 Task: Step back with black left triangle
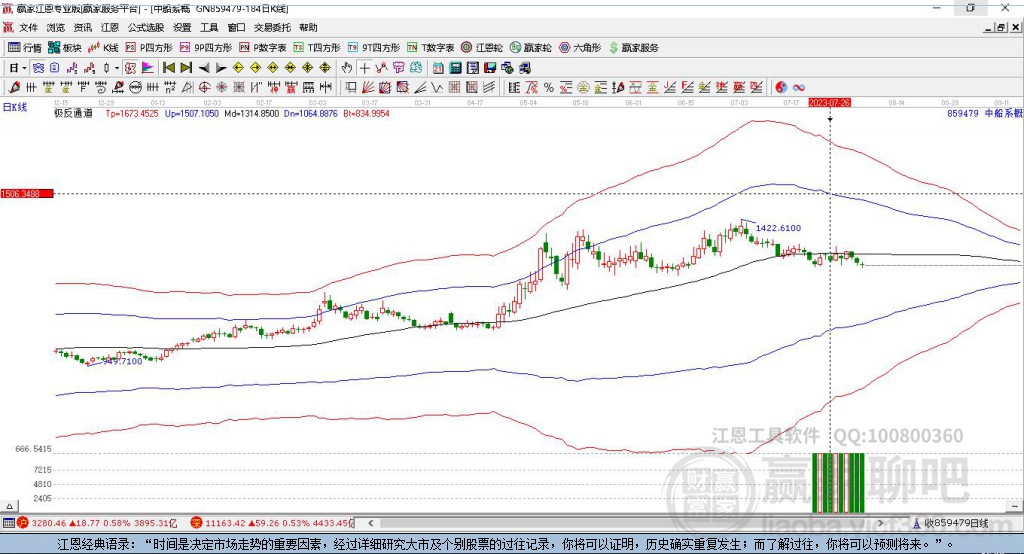(x=204, y=68)
